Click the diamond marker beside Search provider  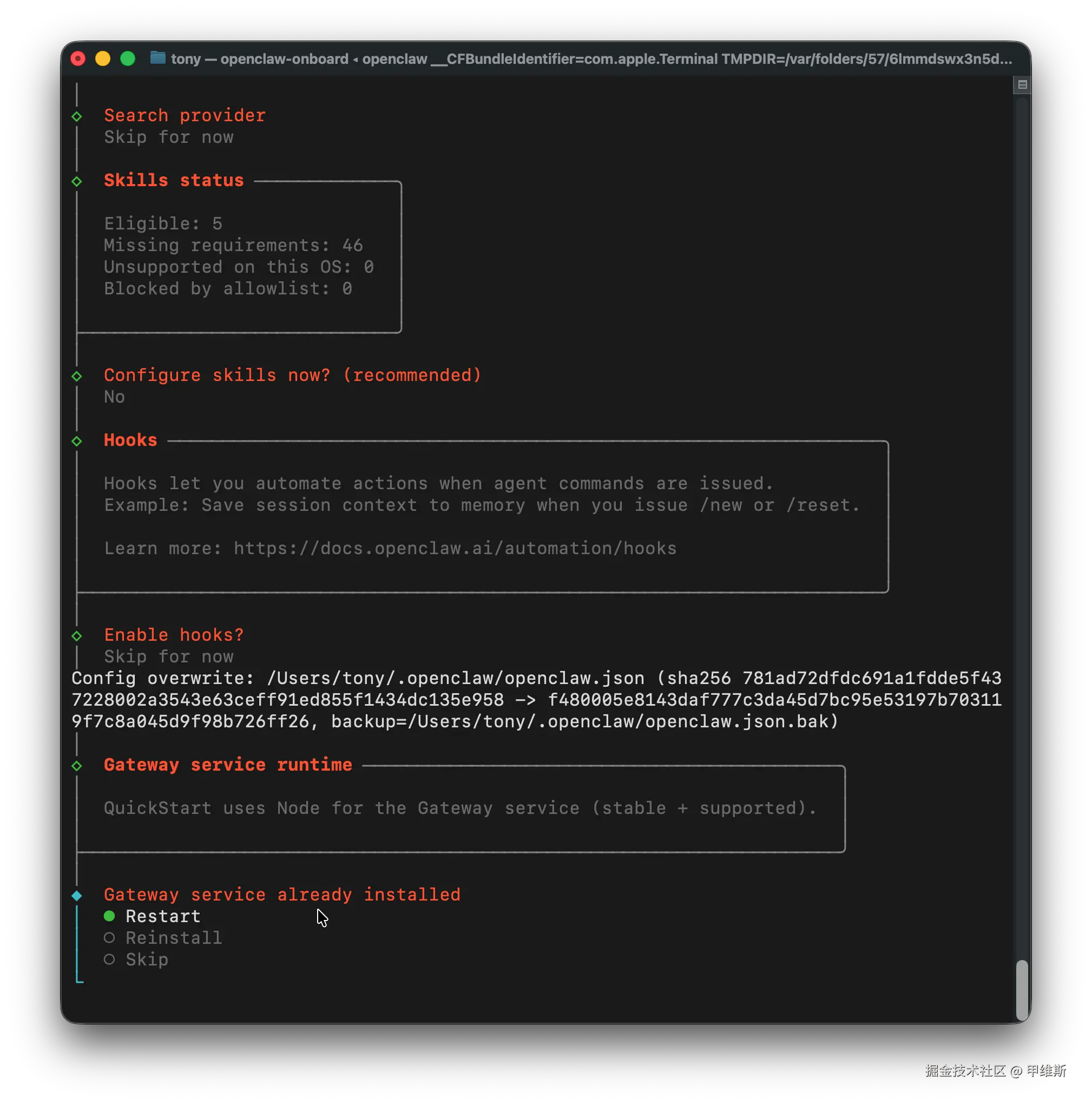(x=77, y=116)
